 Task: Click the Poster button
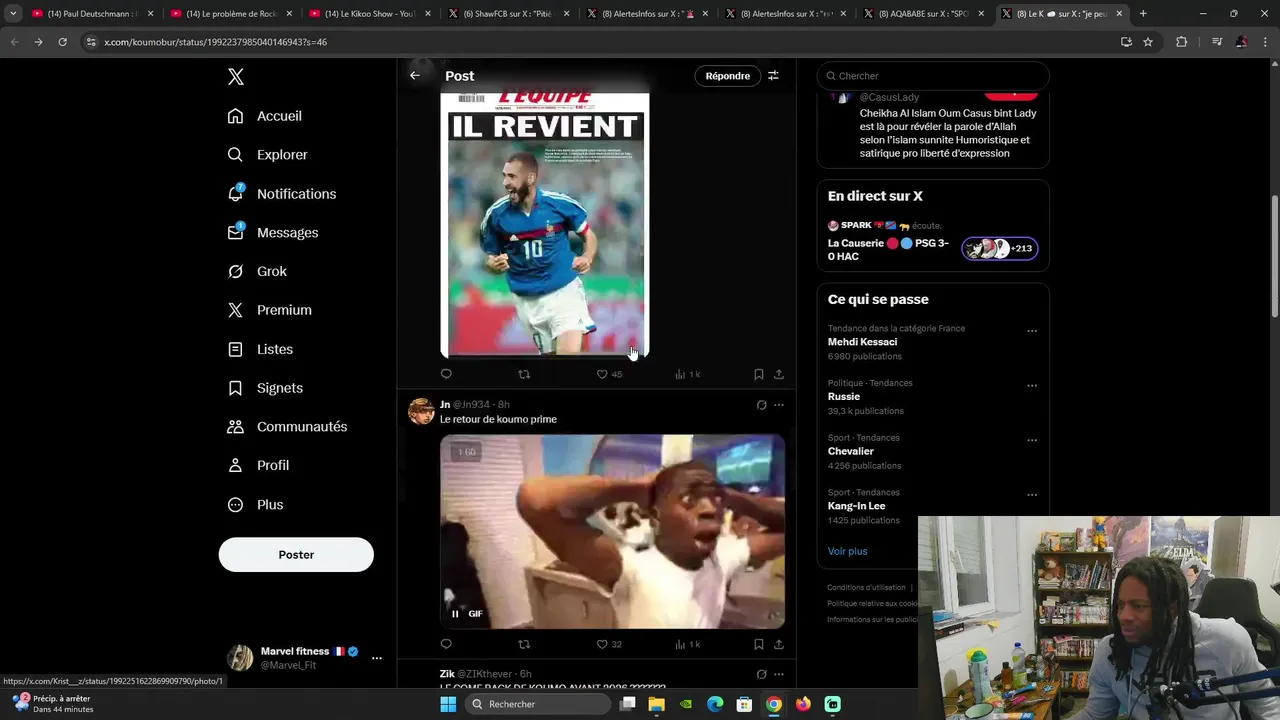click(296, 555)
